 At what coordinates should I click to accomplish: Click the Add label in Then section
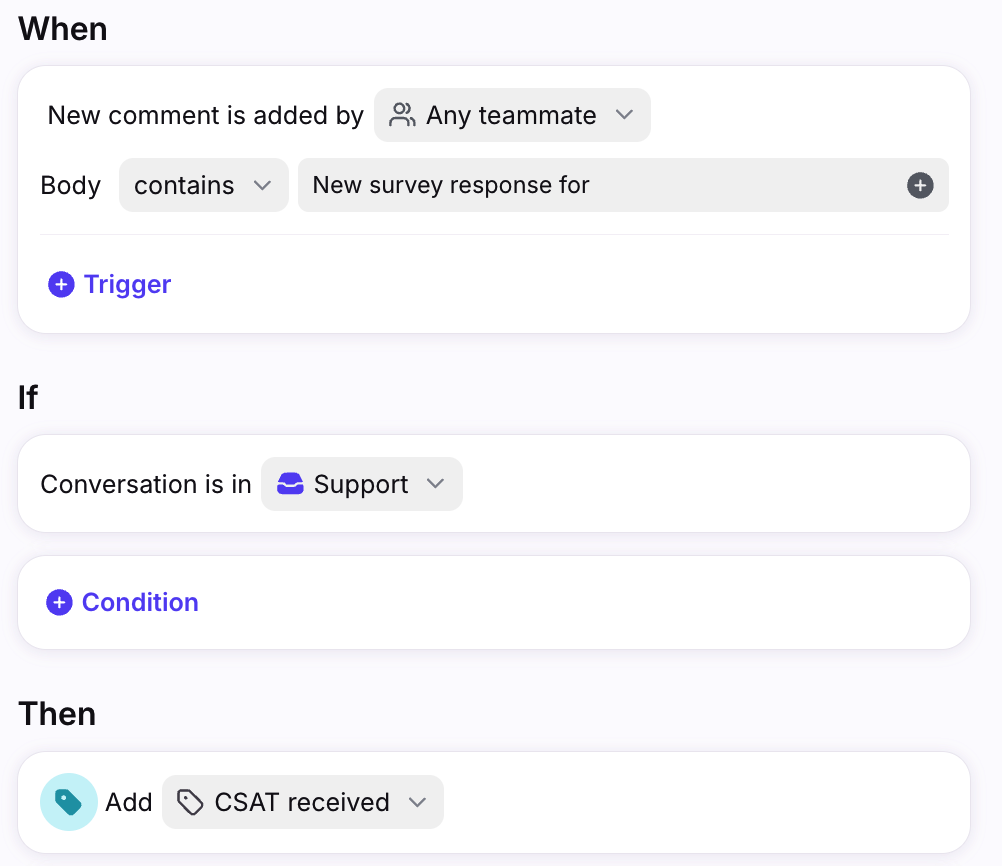coord(128,802)
